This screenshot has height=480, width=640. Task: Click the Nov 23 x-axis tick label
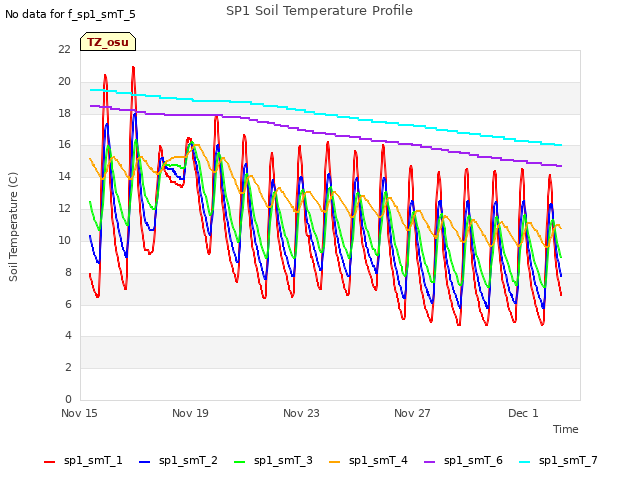point(301,413)
